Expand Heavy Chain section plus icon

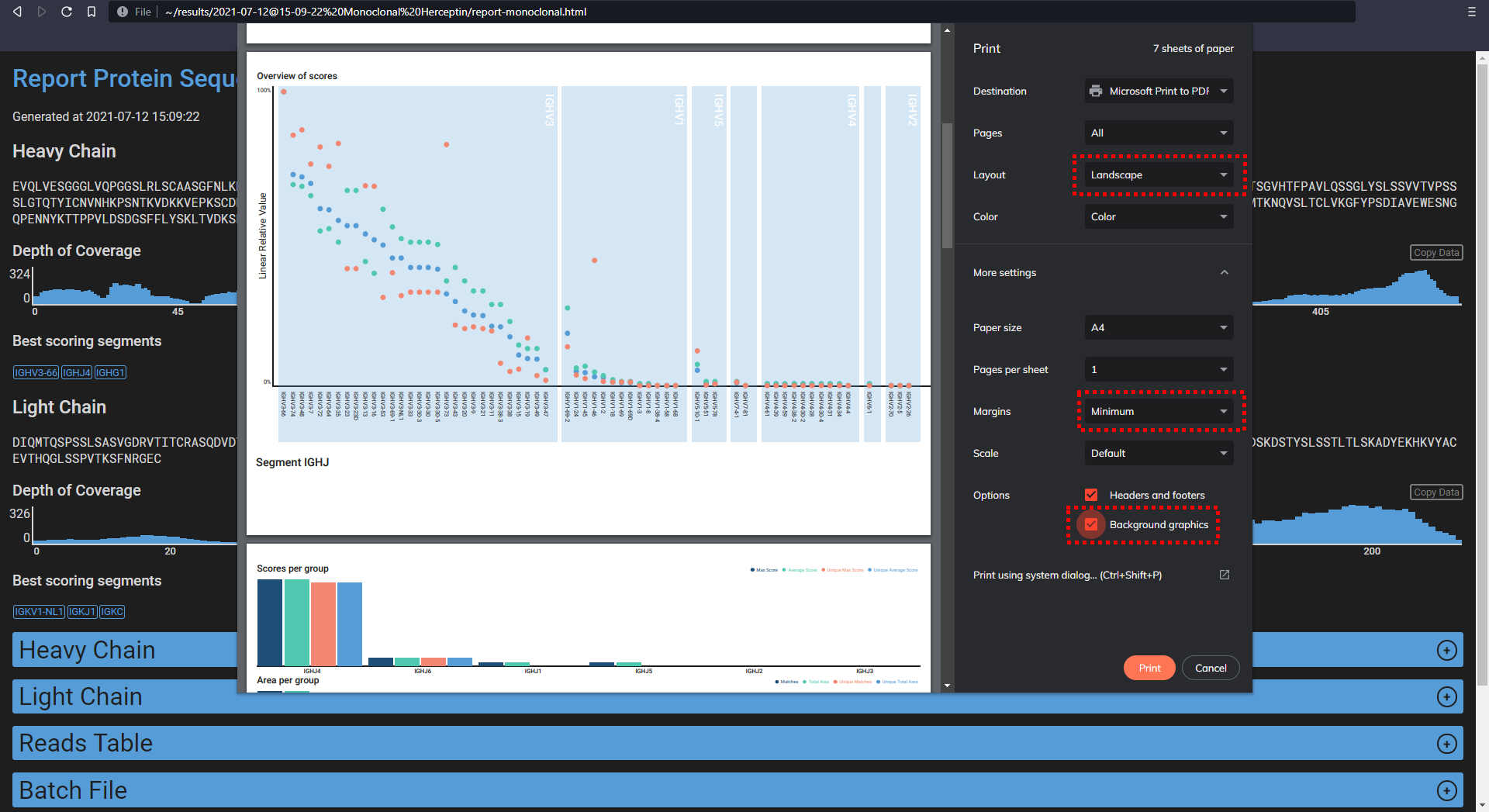(1446, 650)
